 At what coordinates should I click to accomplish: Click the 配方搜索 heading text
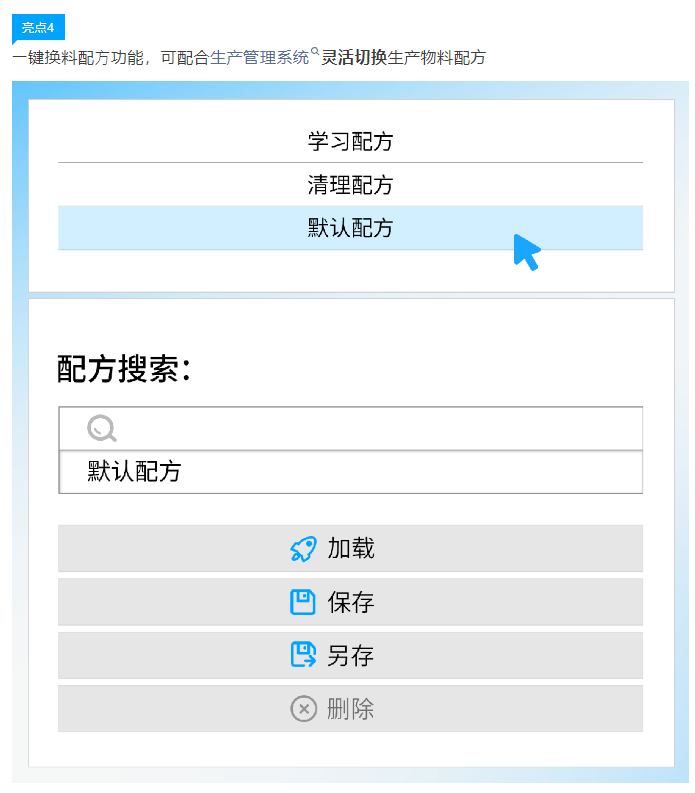[124, 369]
